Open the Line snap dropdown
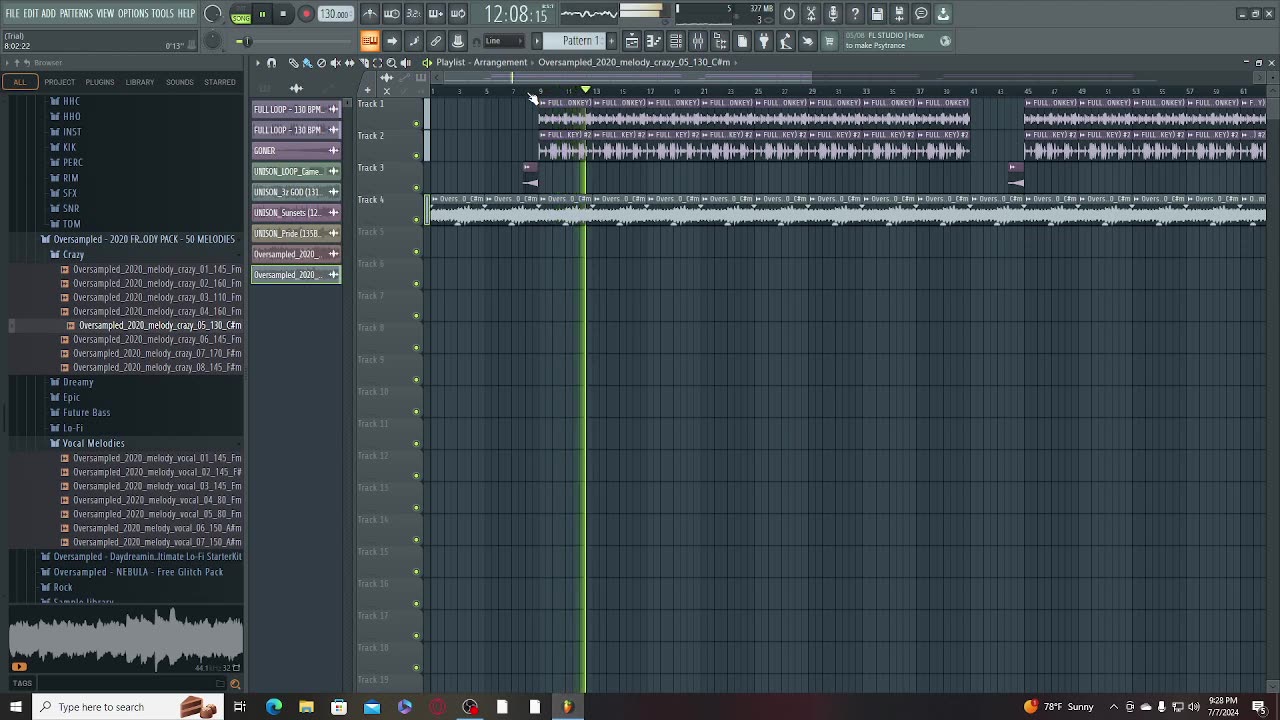The image size is (1280, 720). click(x=504, y=41)
